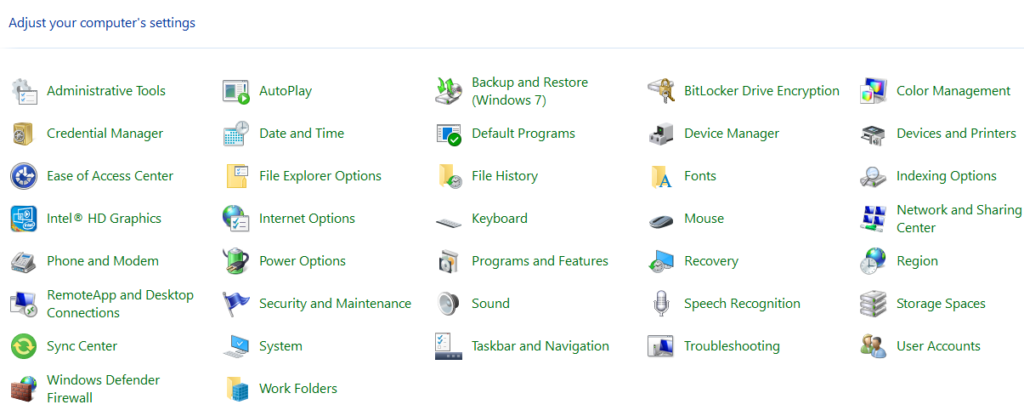
Task: Click the Recovery text link
Action: coord(711,261)
